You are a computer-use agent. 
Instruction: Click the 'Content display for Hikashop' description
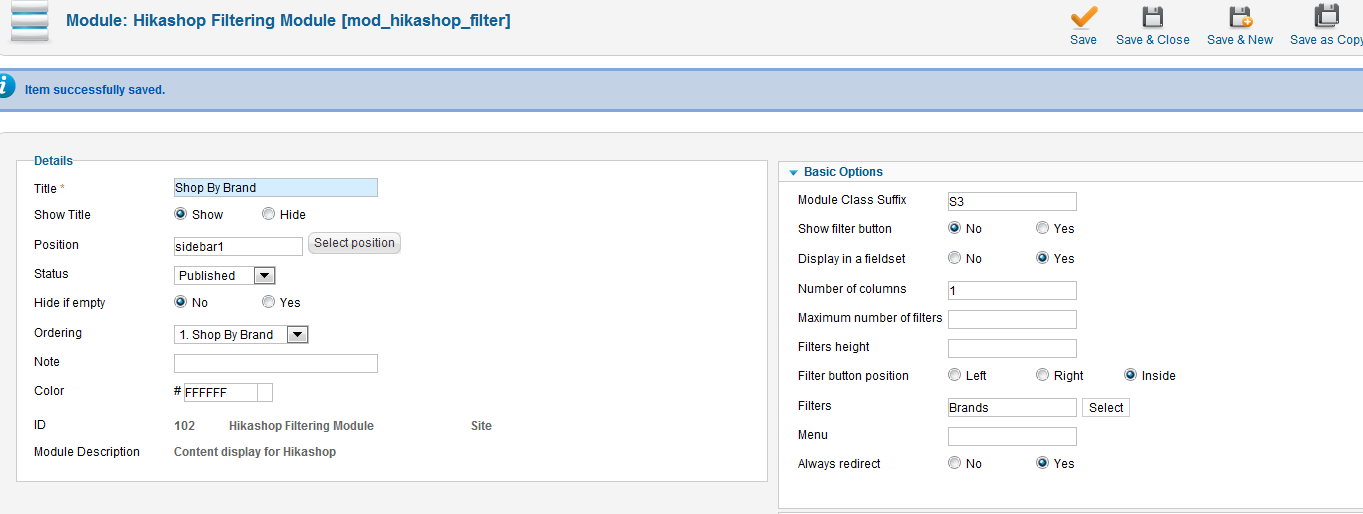click(255, 451)
